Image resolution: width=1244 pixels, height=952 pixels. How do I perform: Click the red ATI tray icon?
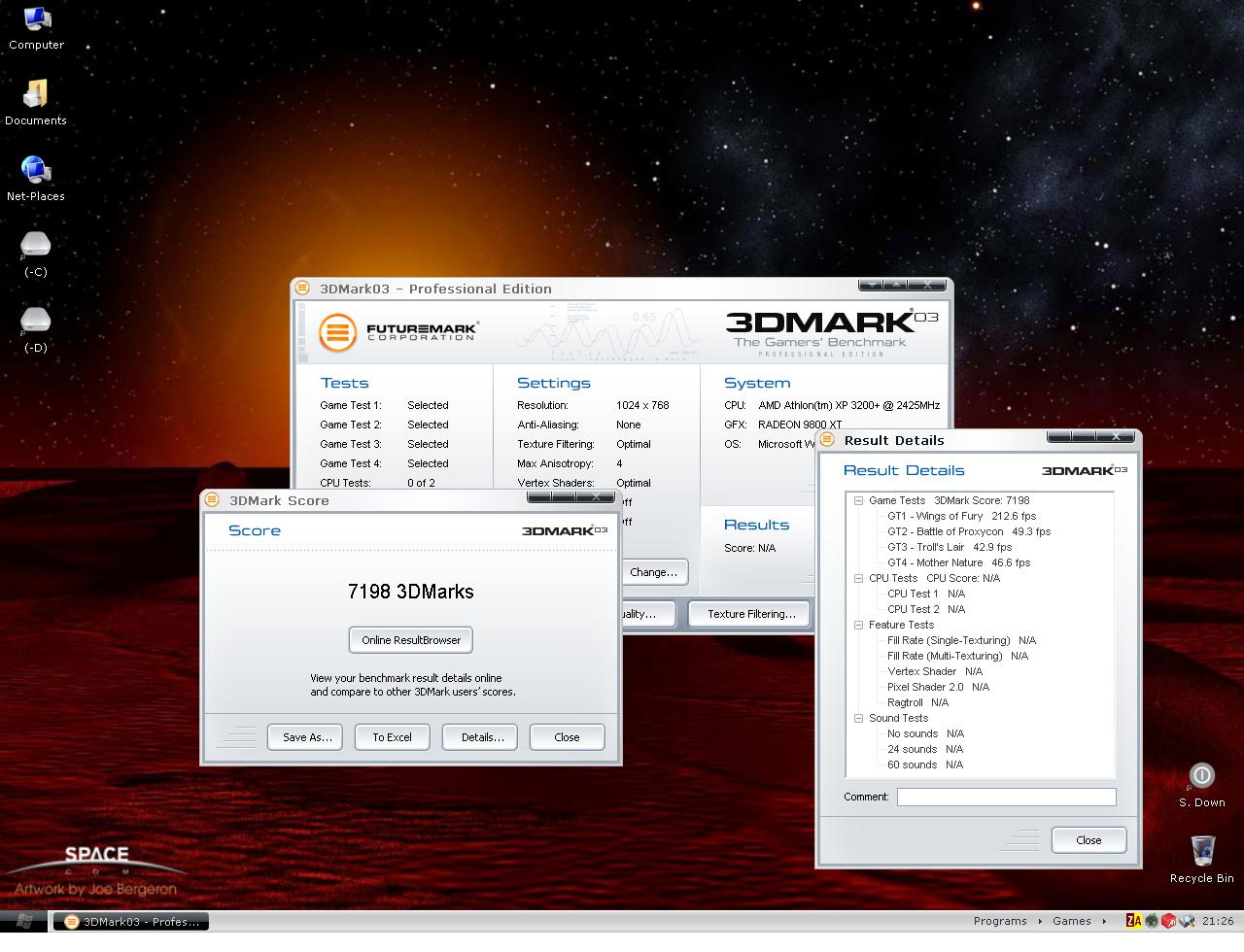(1169, 921)
